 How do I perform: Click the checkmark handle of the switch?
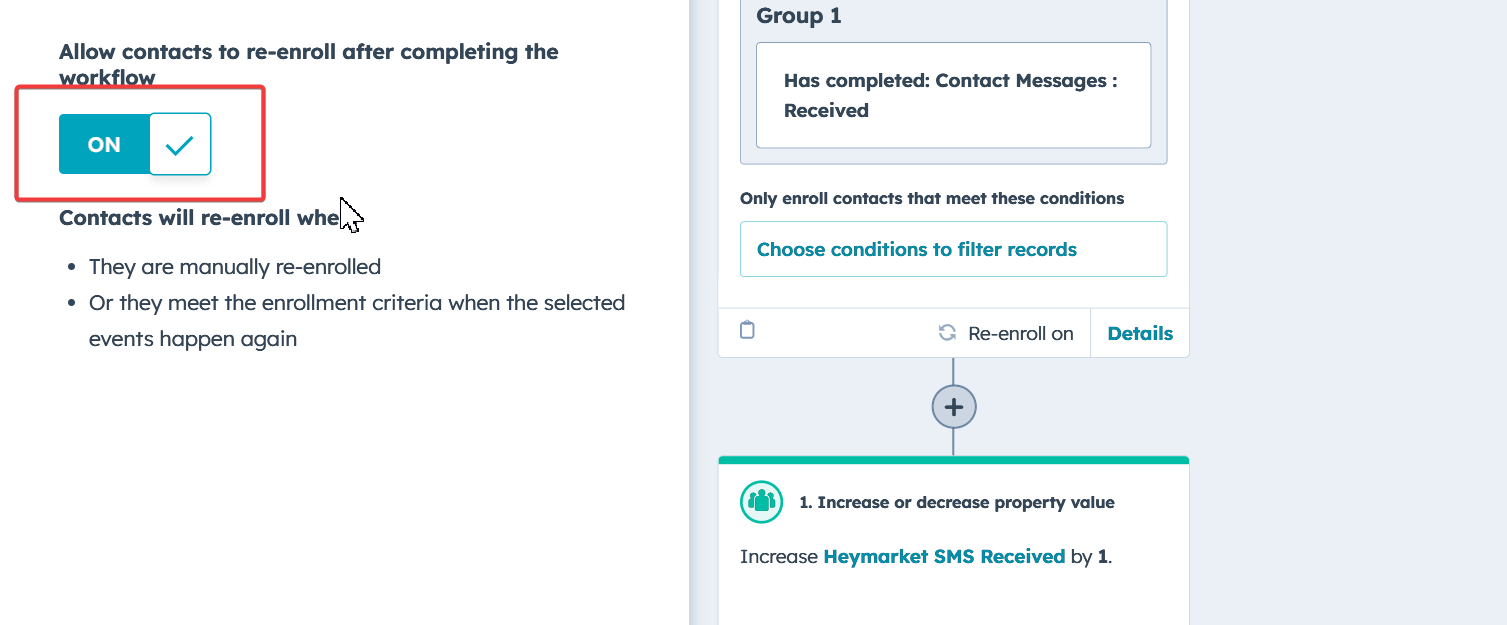point(180,144)
